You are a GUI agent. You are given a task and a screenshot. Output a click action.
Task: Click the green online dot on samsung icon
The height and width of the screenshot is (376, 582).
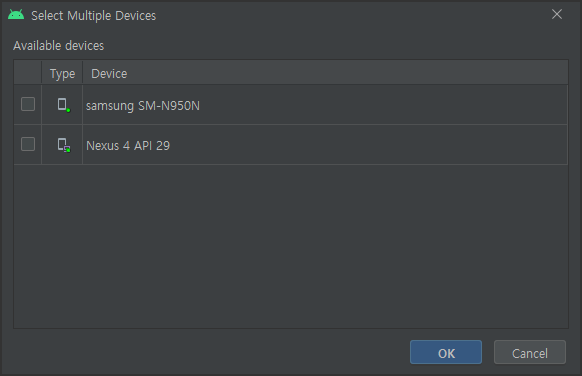coord(68,110)
